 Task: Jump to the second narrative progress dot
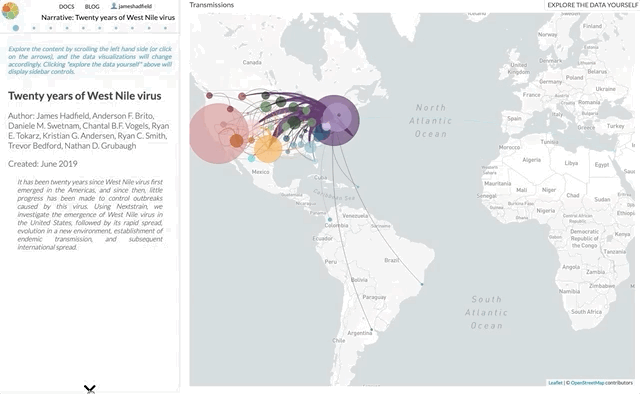[x=34, y=28]
